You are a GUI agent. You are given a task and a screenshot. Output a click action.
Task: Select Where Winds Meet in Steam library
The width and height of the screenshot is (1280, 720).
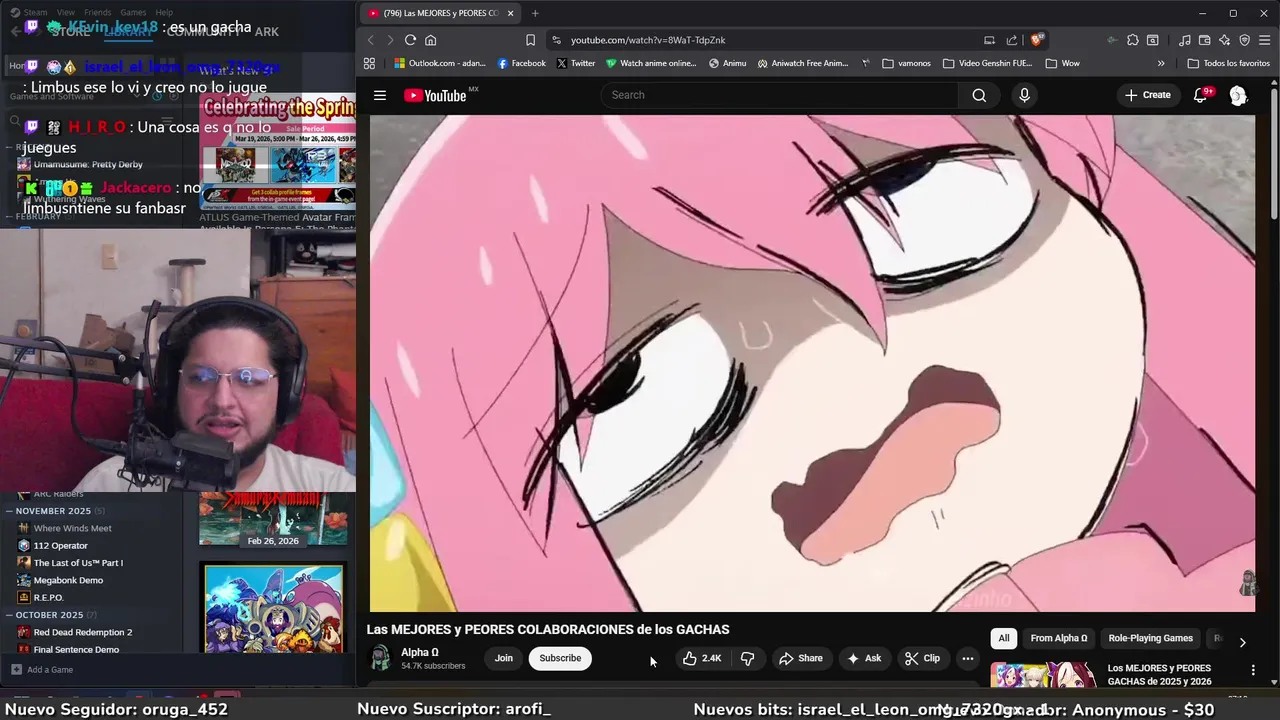click(x=73, y=528)
